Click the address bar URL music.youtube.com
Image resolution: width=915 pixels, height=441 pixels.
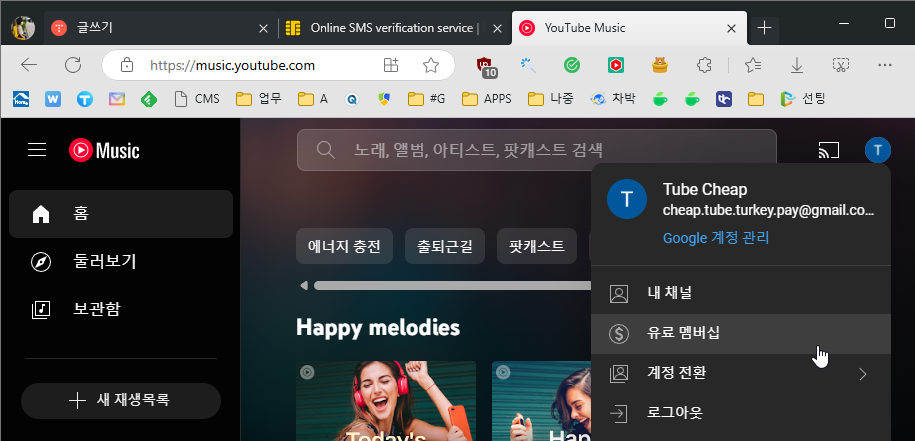(232, 65)
